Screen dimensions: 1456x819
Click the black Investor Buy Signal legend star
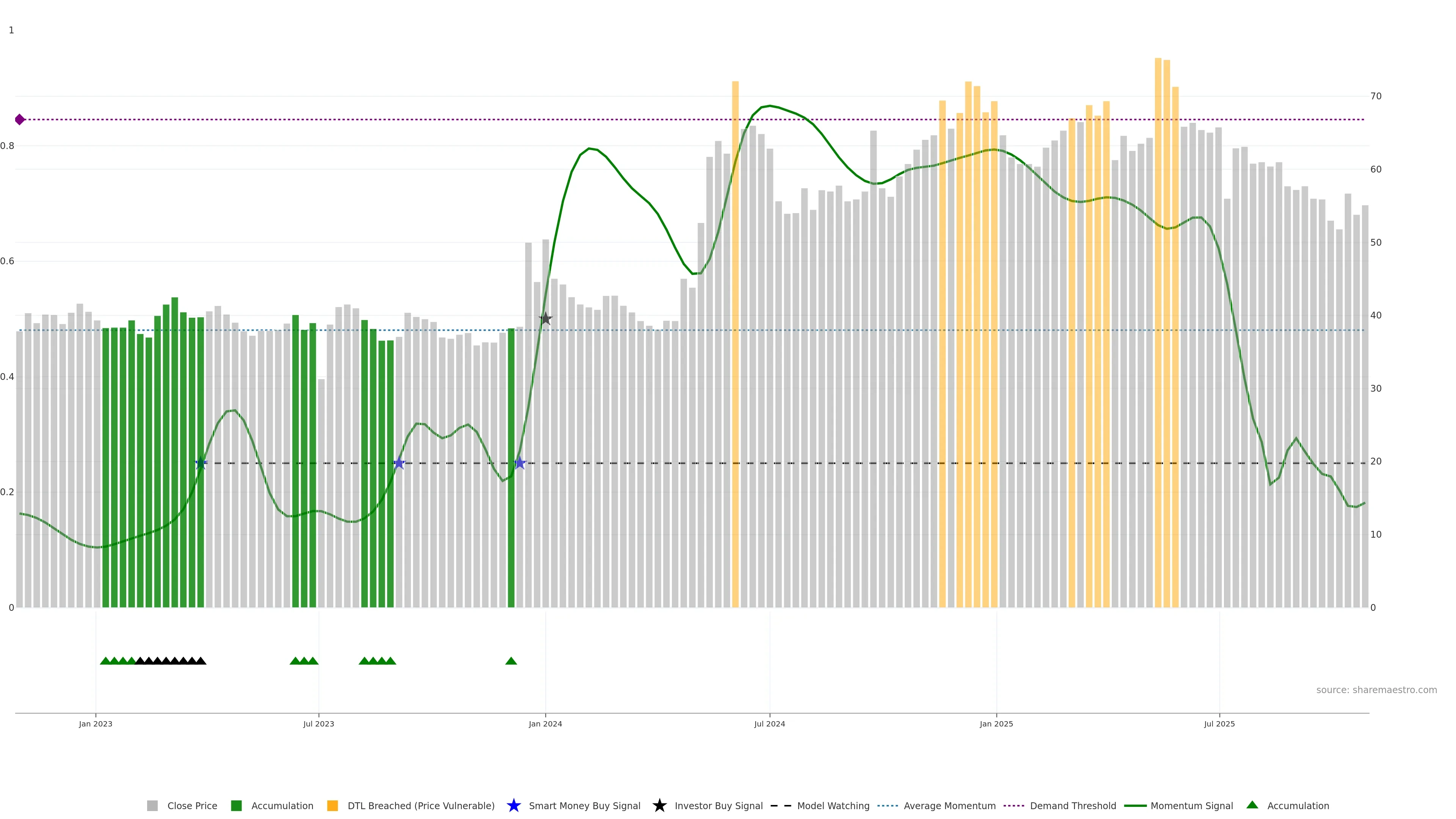click(659, 805)
